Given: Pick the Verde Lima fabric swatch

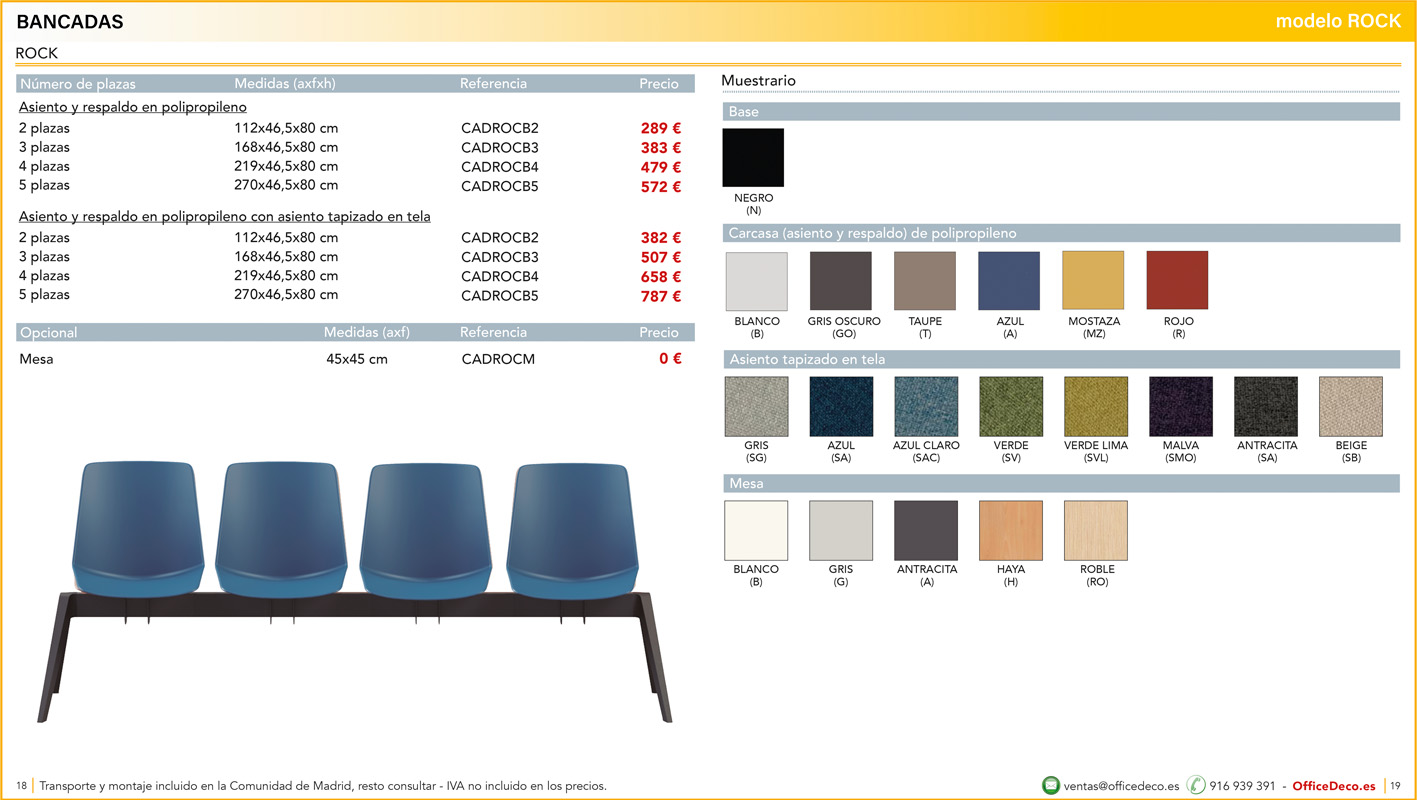Looking at the screenshot, I should coord(1096,406).
